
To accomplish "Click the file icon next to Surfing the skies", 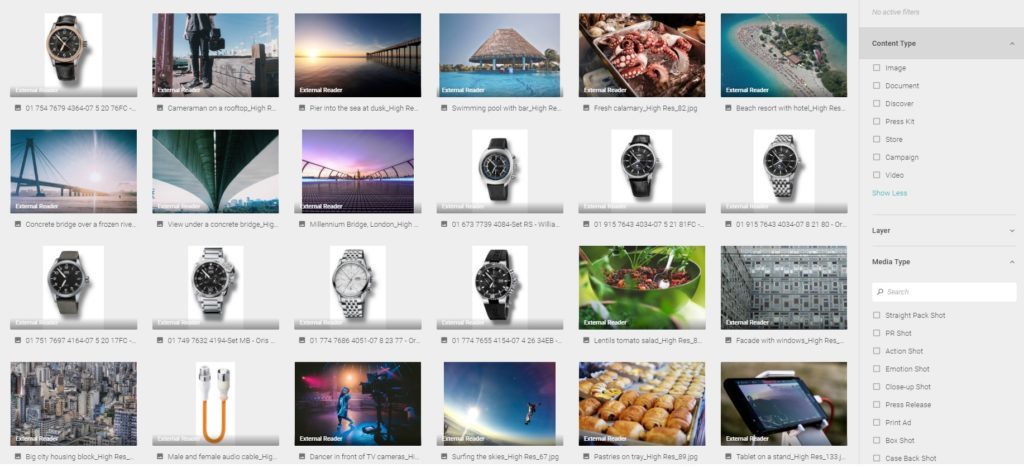I will [444, 457].
